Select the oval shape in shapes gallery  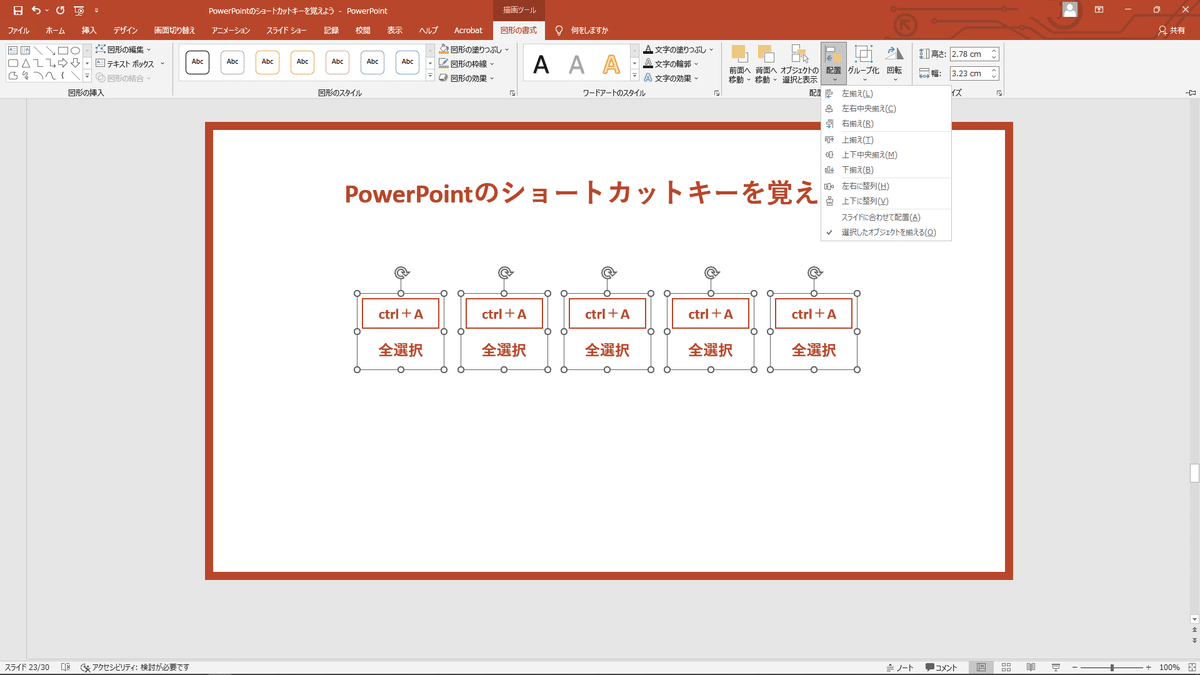(75, 50)
